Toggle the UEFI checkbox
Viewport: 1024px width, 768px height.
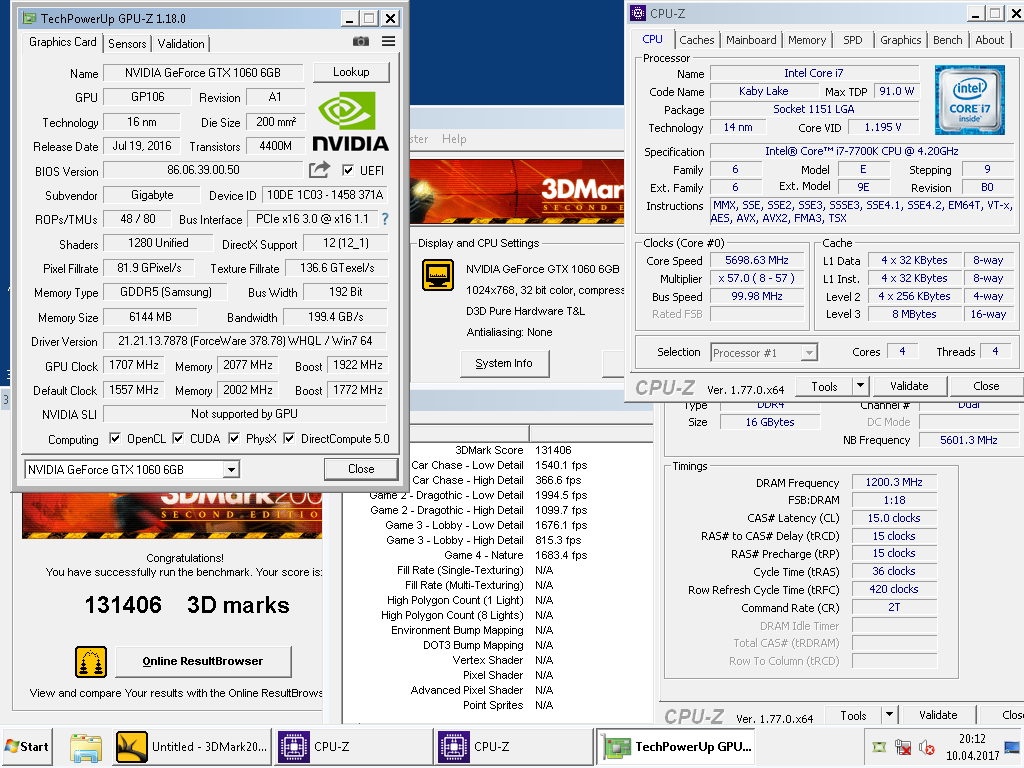348,170
